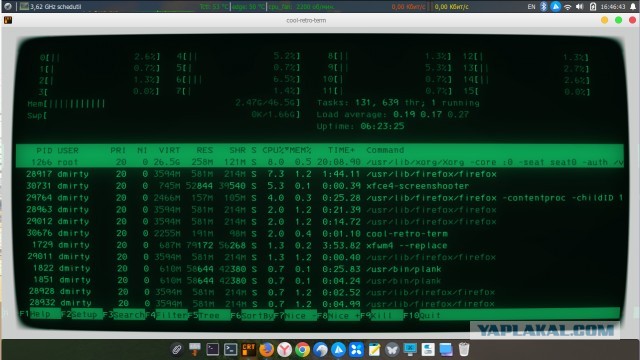Image resolution: width=640 pixels, height=360 pixels.
Task: Select the cool-retro-term process 30676
Action: tap(320, 233)
